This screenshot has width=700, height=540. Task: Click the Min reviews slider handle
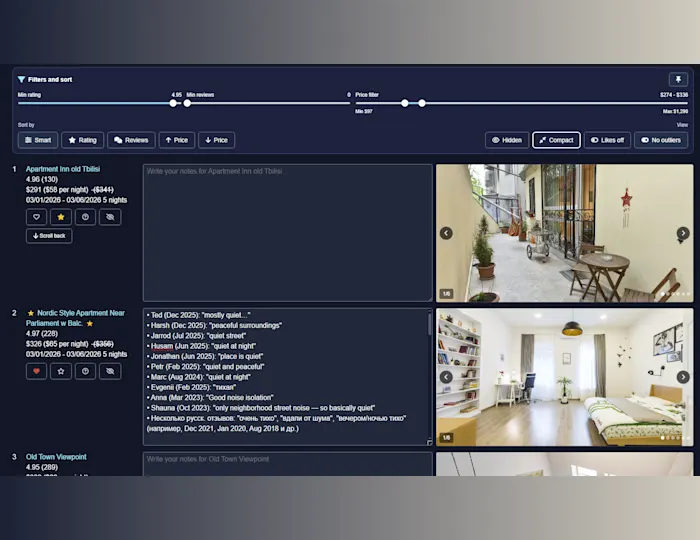187,103
